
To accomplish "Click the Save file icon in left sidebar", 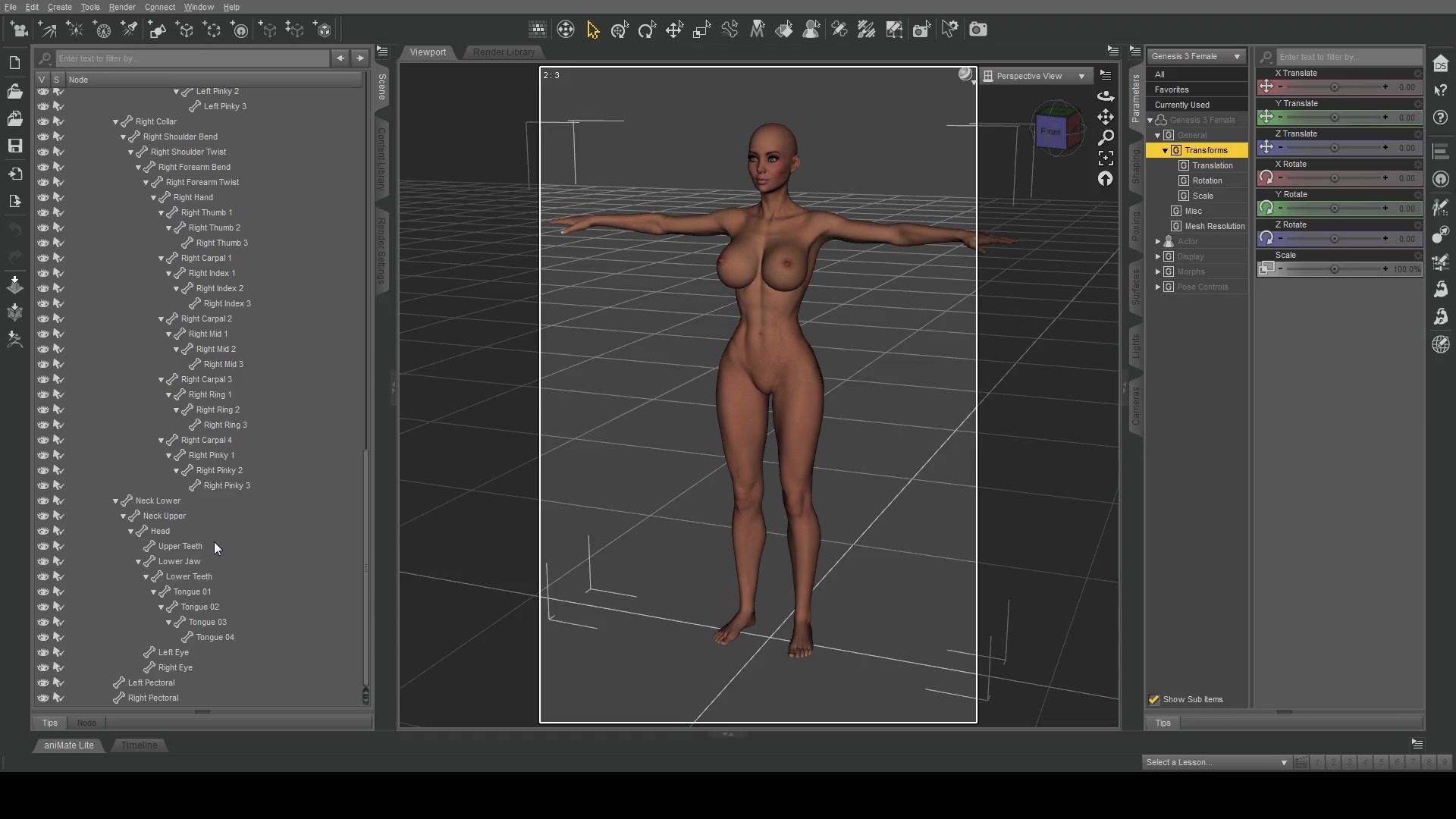I will (x=14, y=146).
